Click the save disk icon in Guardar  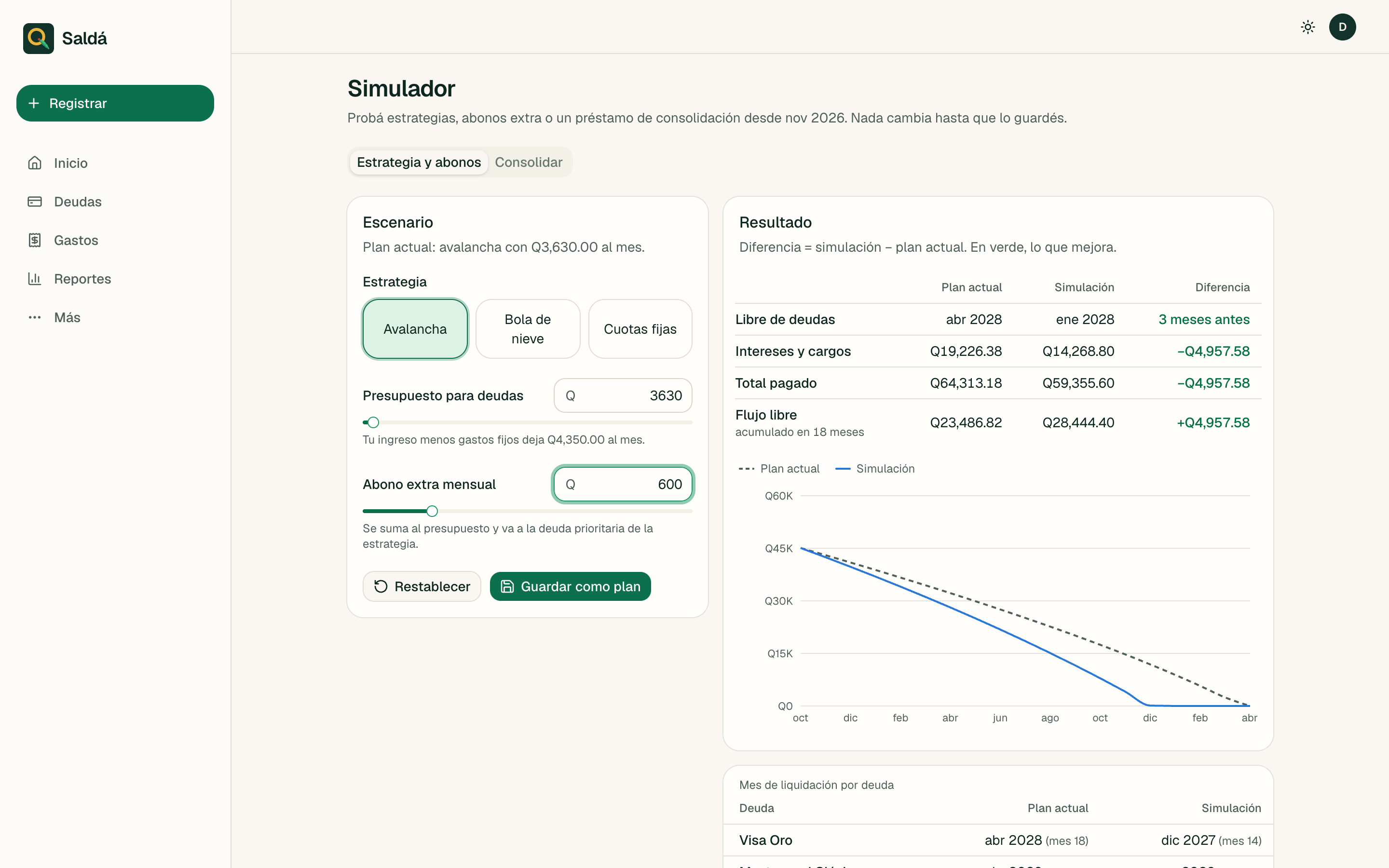tap(507, 586)
